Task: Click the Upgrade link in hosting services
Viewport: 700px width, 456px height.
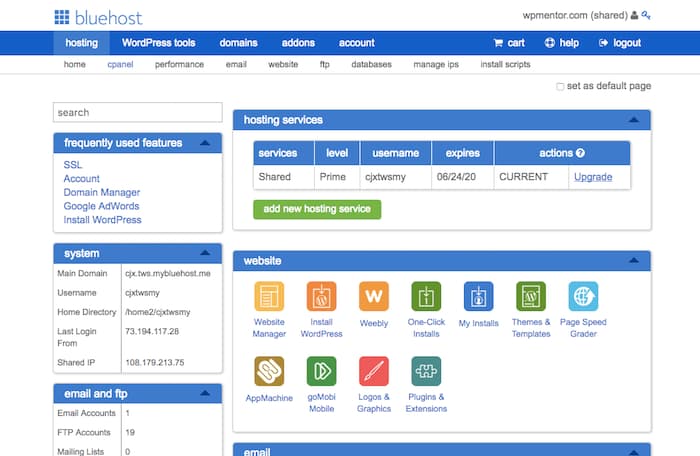Action: click(593, 177)
